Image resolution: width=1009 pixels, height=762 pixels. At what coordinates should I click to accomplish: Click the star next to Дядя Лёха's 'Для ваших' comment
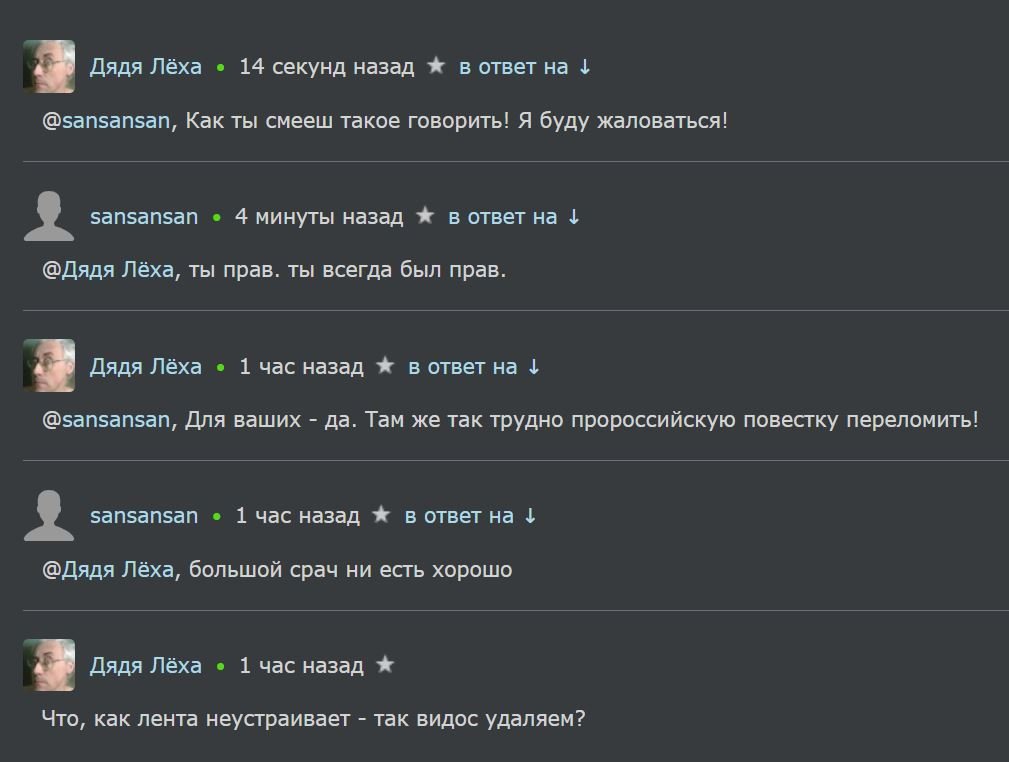click(x=385, y=366)
